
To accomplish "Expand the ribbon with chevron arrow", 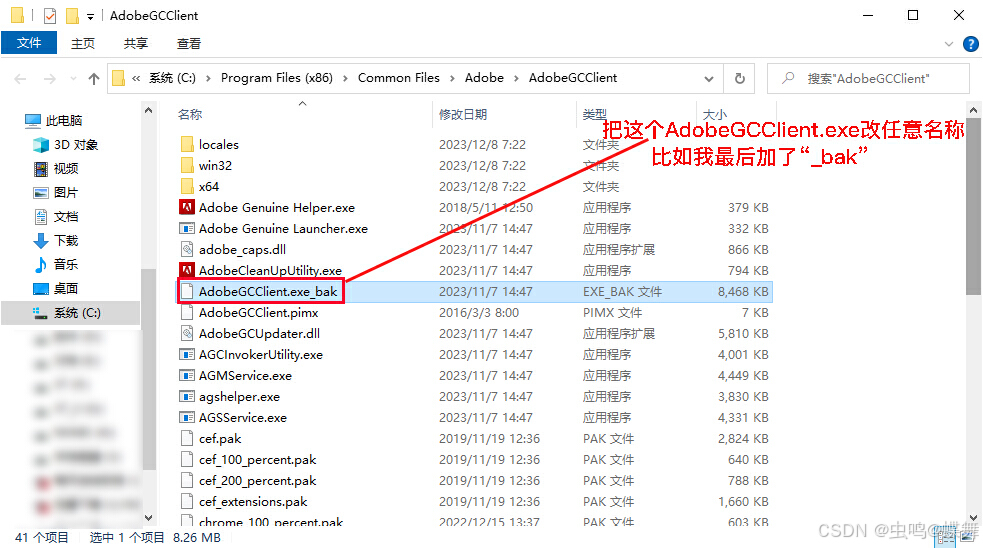I will pyautogui.click(x=949, y=44).
